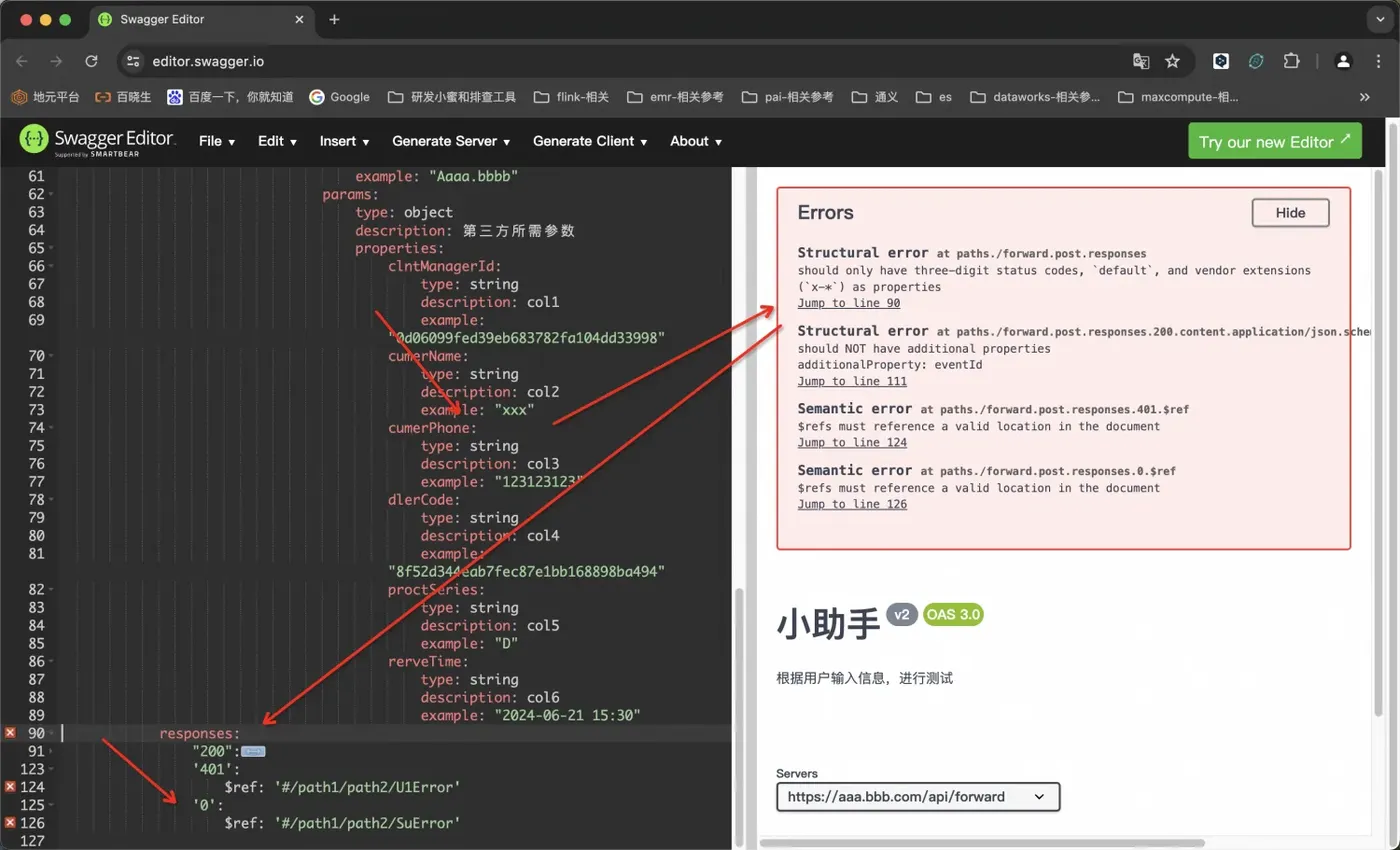
Task: Open Chrome three-dot menu
Action: point(1376,61)
